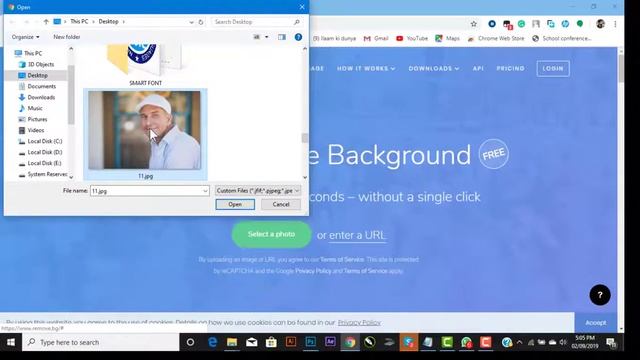Expand How It Works menu on webpage
The image size is (640, 360).
click(x=366, y=69)
